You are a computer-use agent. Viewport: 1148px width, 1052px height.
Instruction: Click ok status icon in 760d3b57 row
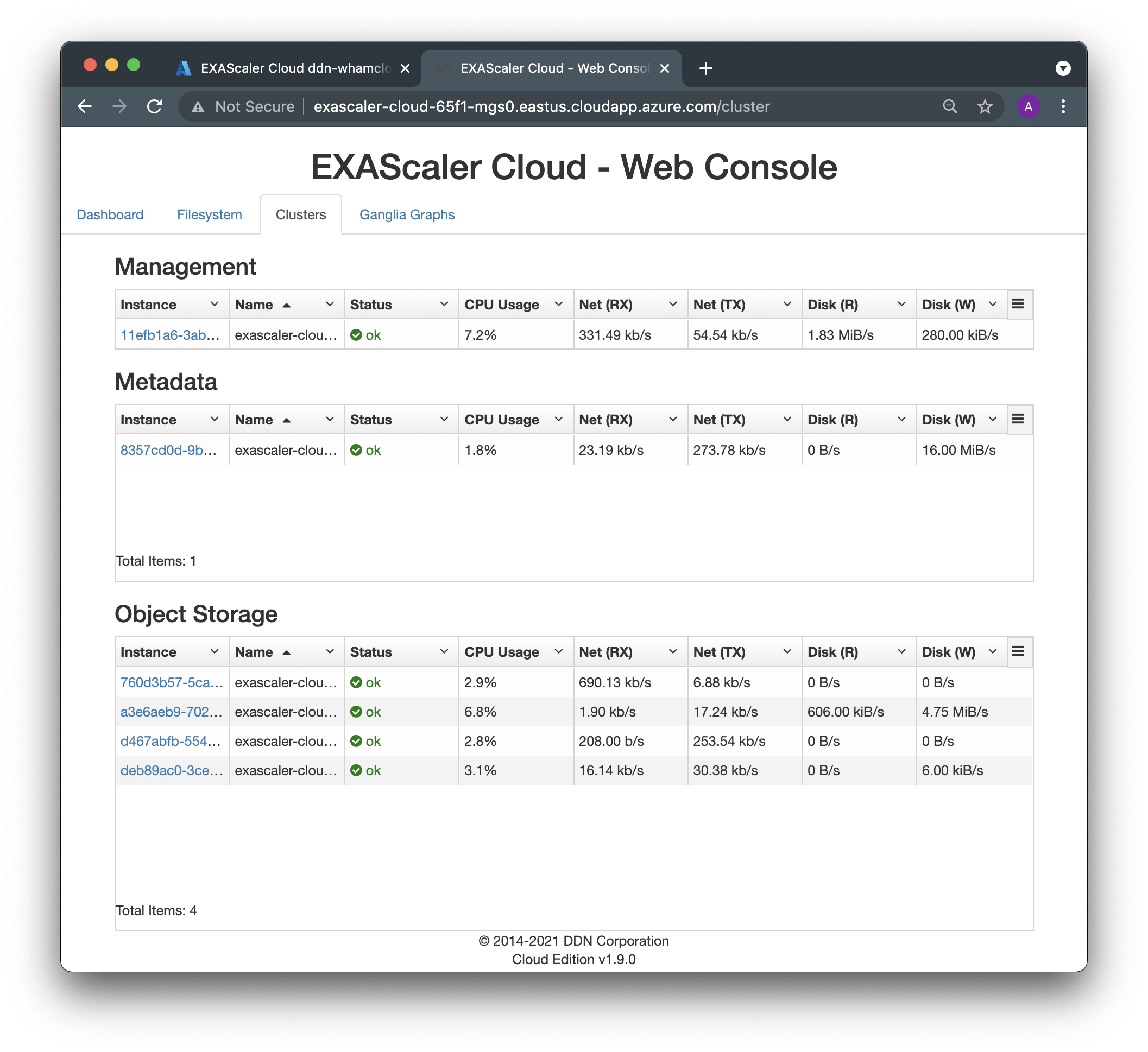coord(356,682)
